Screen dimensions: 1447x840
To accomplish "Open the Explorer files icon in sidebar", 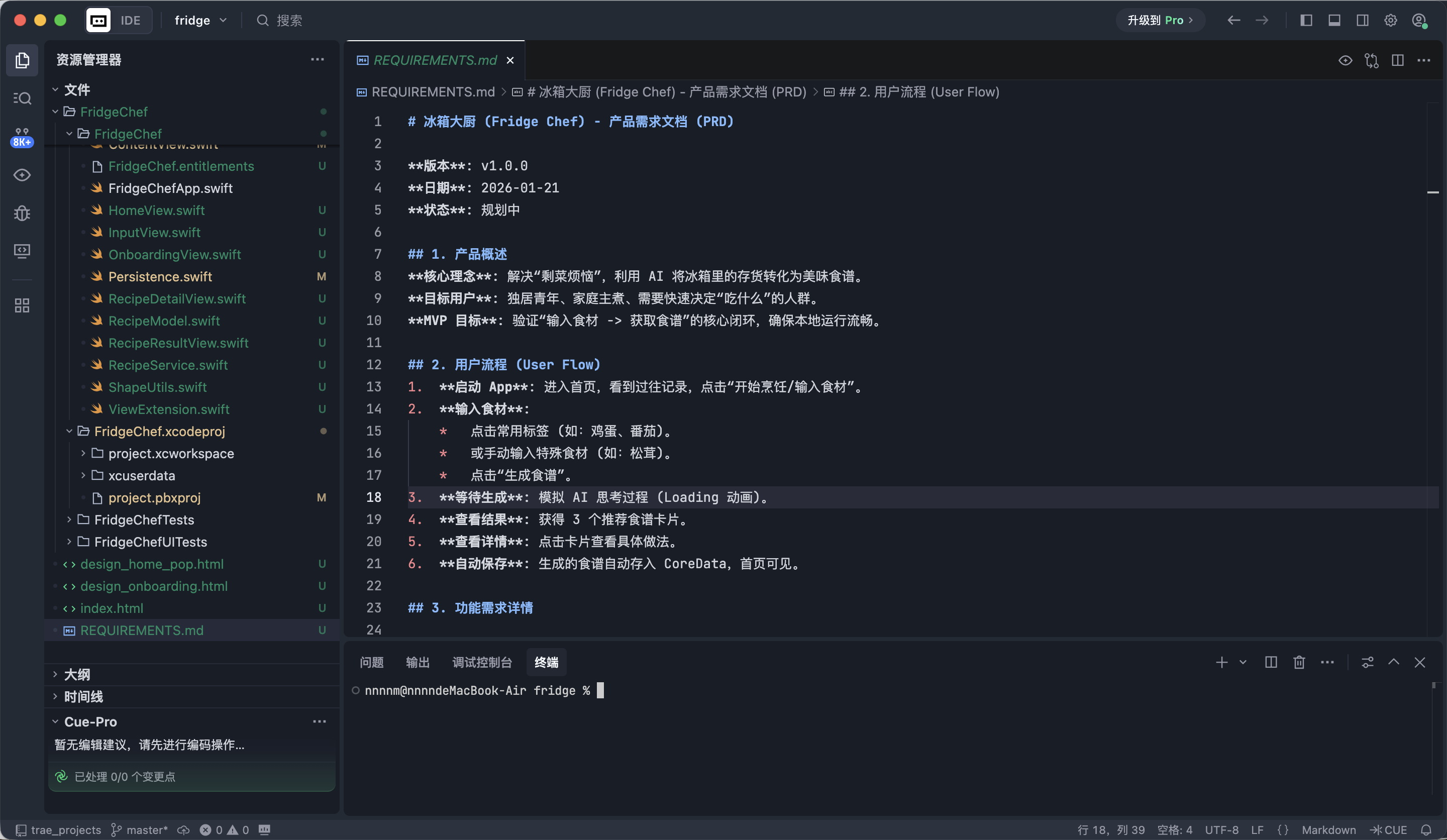I will coord(22,60).
